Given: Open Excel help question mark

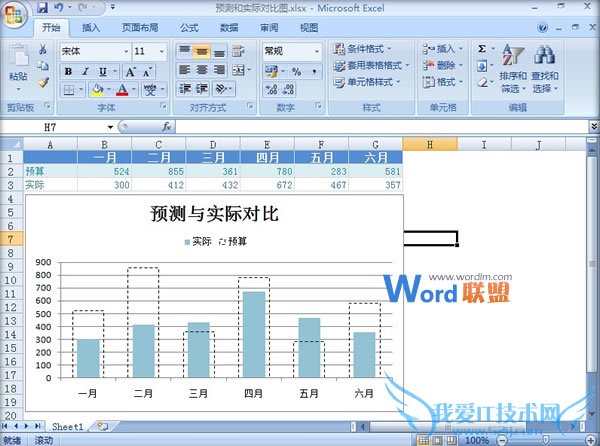Looking at the screenshot, I should (542, 28).
